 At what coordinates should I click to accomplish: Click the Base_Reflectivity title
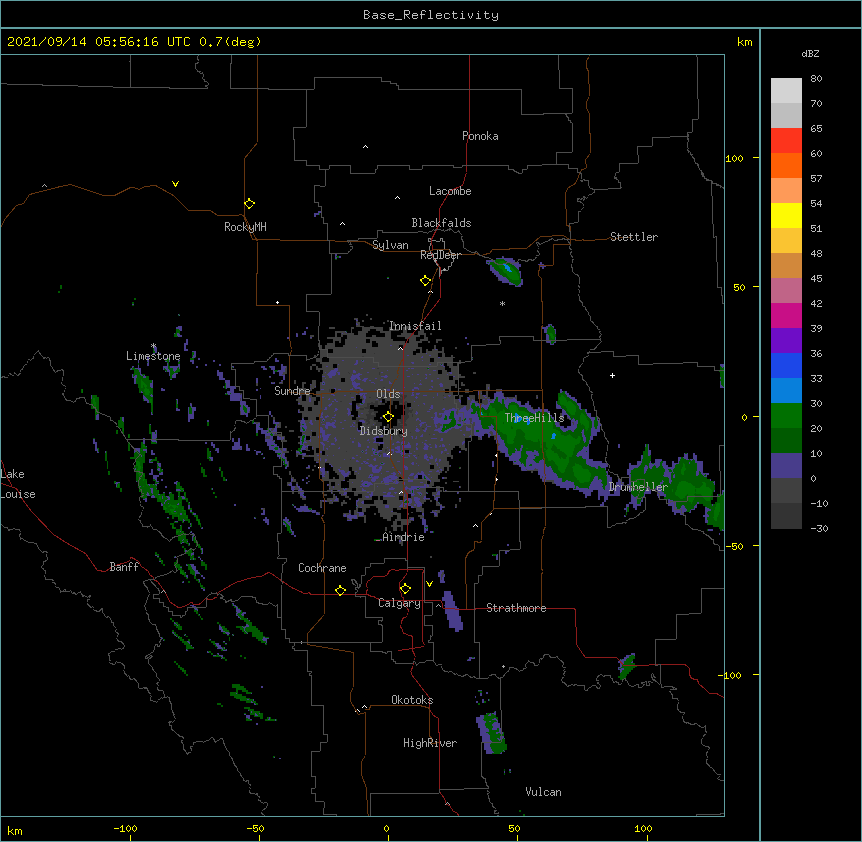point(431,15)
